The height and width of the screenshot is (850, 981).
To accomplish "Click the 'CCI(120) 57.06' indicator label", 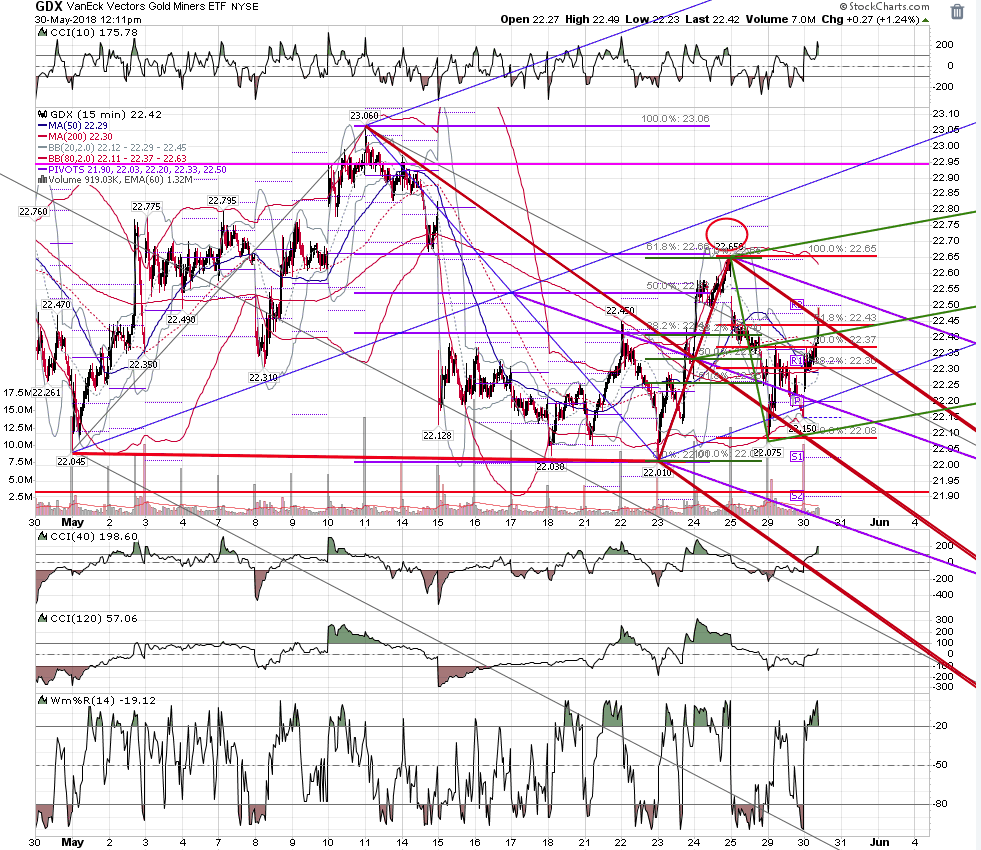I will (x=94, y=619).
